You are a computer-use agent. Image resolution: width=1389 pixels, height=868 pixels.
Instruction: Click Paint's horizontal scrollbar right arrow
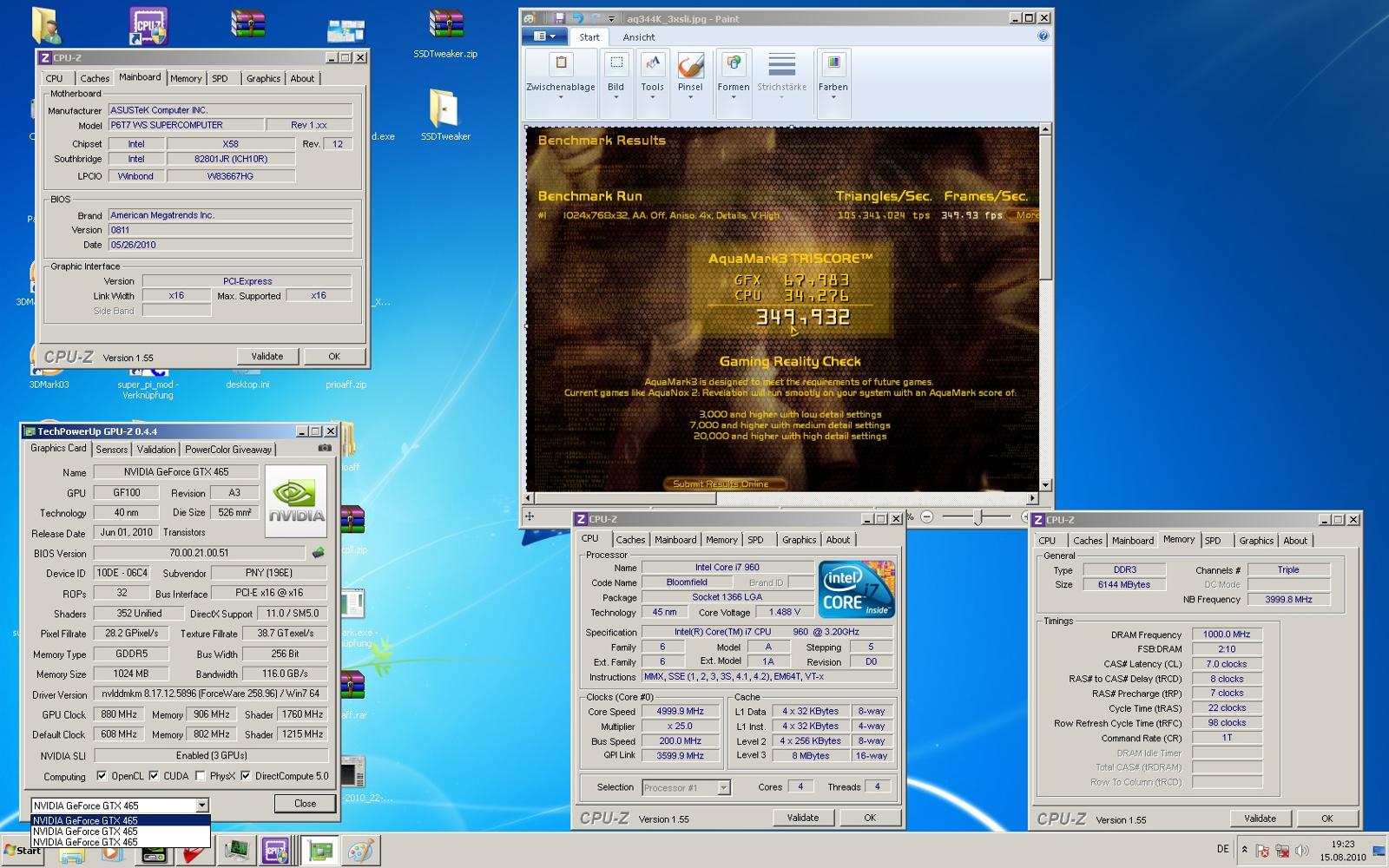tap(1032, 498)
